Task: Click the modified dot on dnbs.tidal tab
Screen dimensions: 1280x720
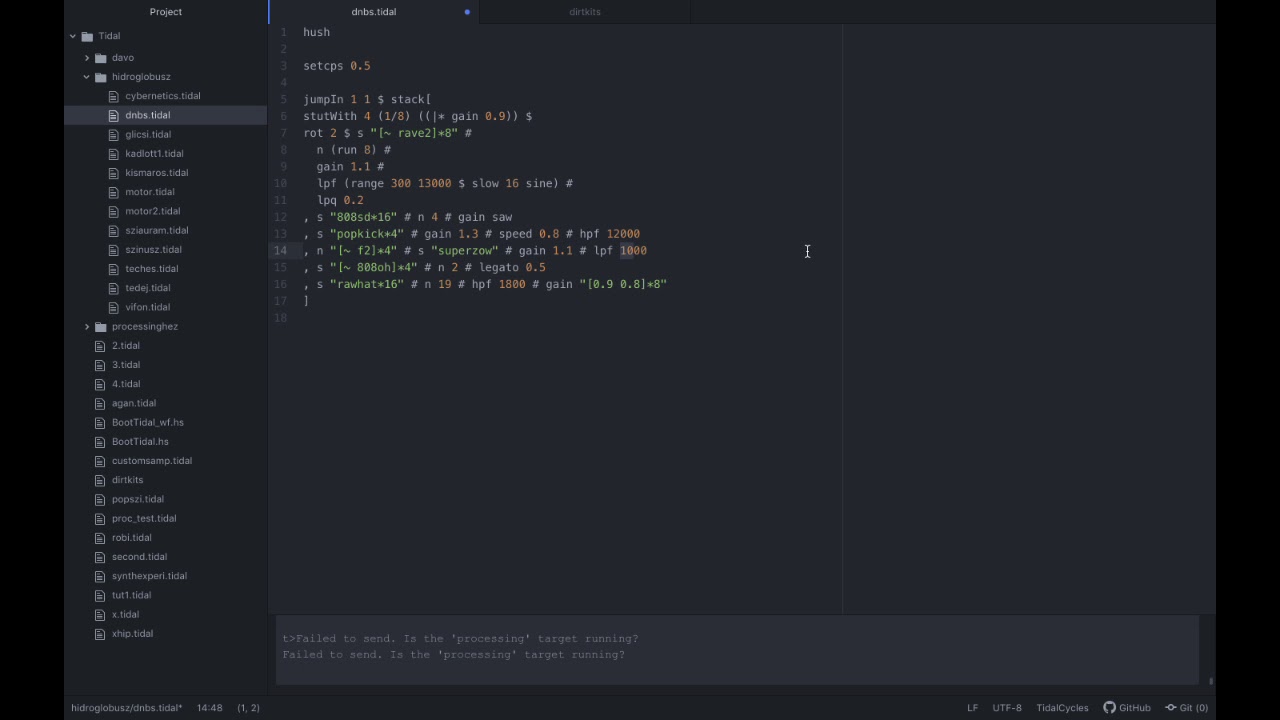Action: [467, 12]
